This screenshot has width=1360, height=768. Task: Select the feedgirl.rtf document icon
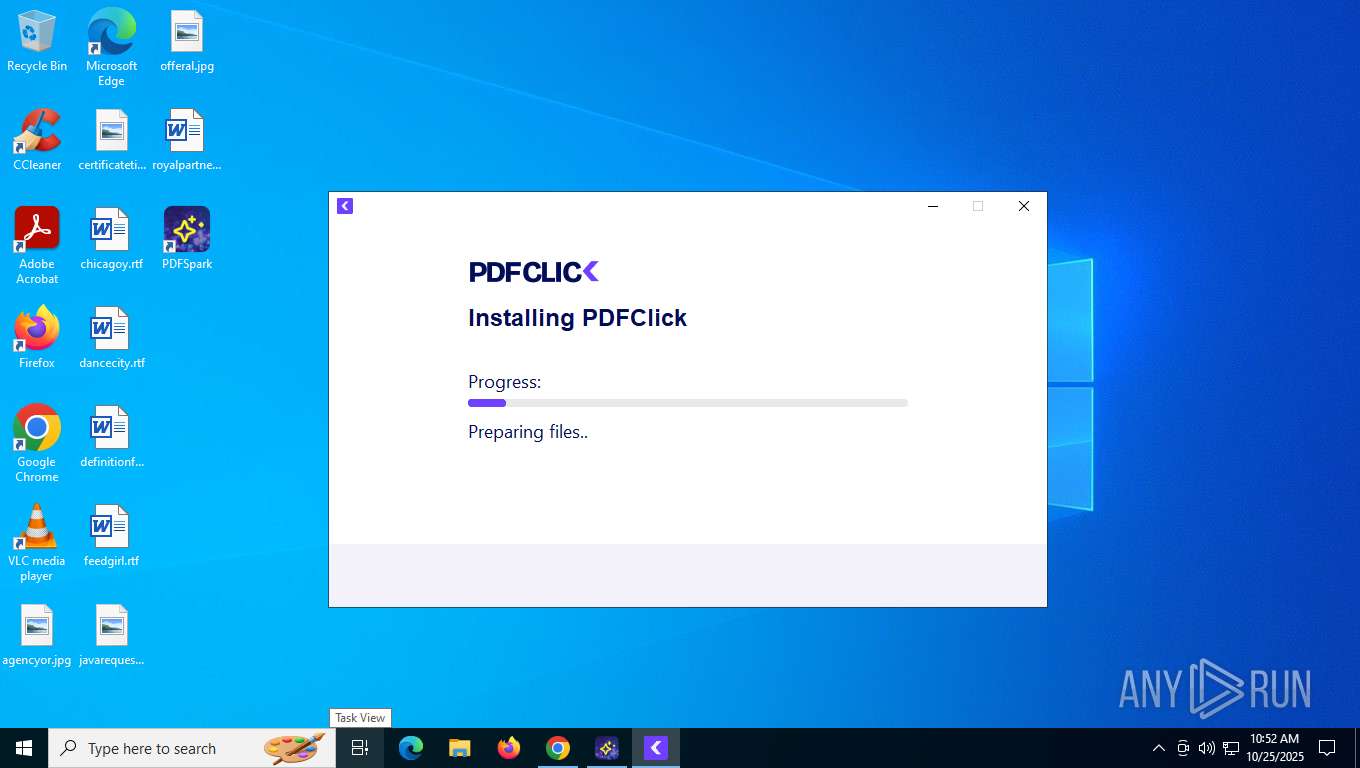coord(112,536)
